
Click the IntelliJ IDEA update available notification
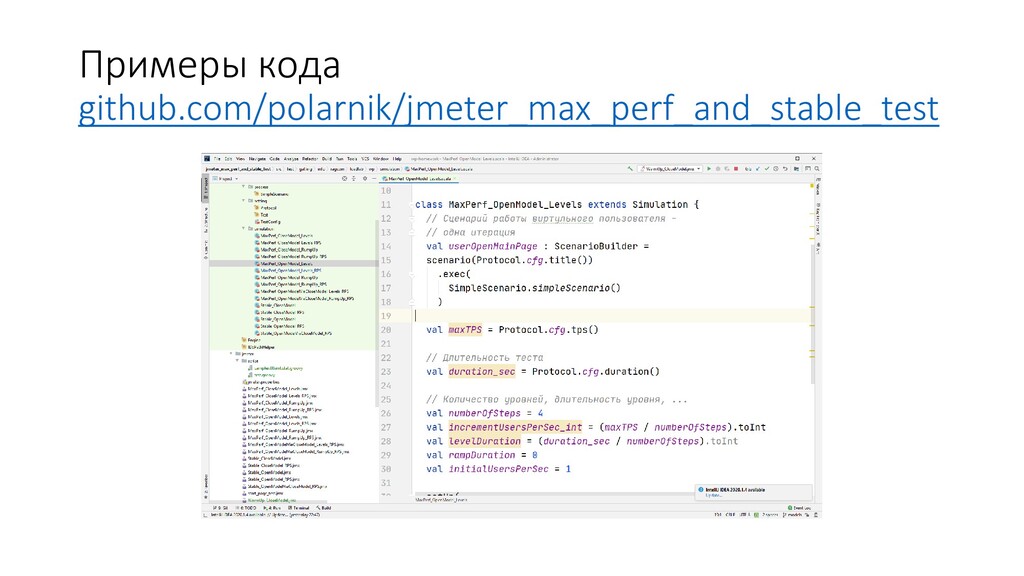pos(754,492)
